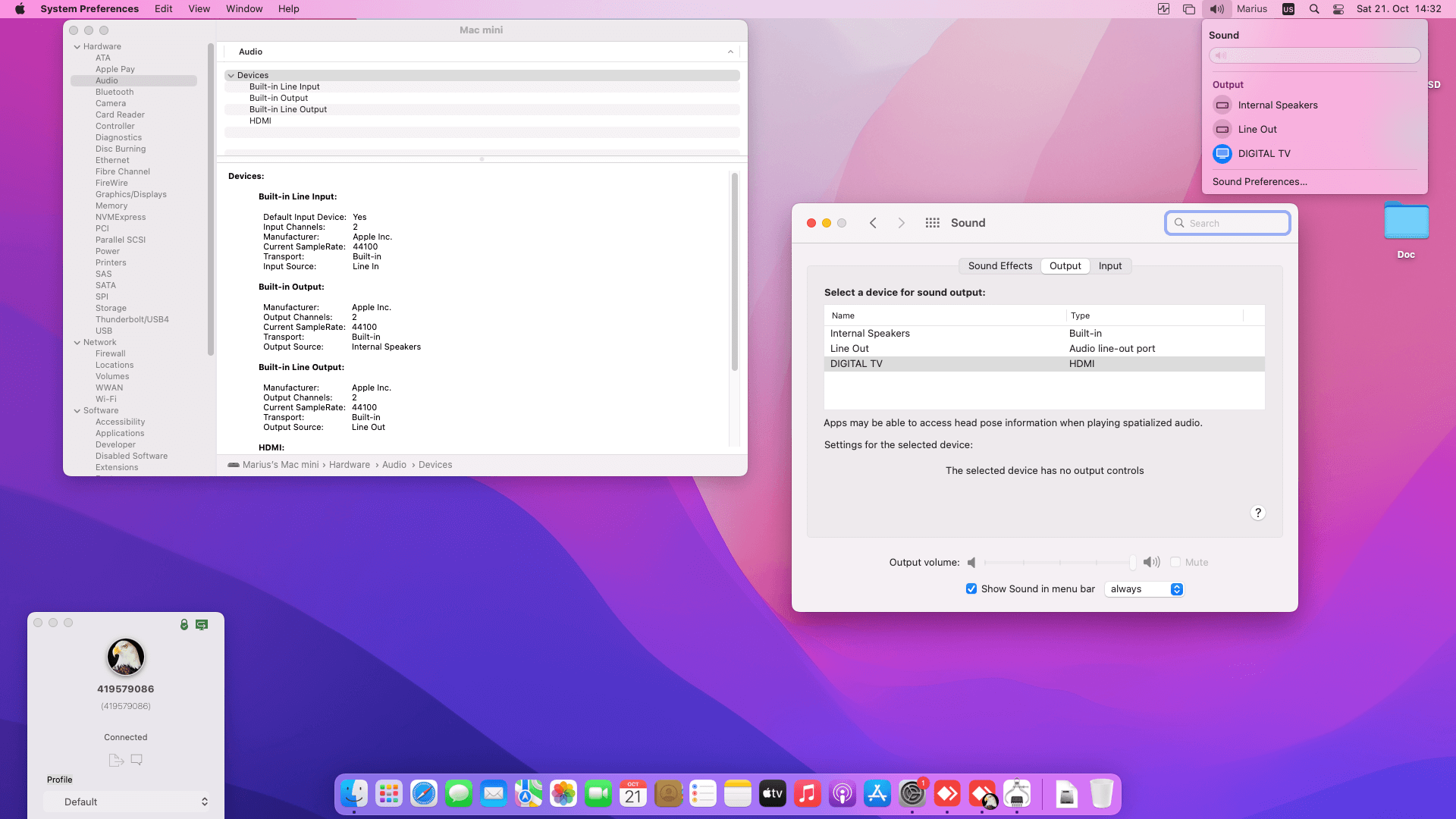
Task: Click the file transfer icon in AnyDesk panel
Action: [x=116, y=760]
